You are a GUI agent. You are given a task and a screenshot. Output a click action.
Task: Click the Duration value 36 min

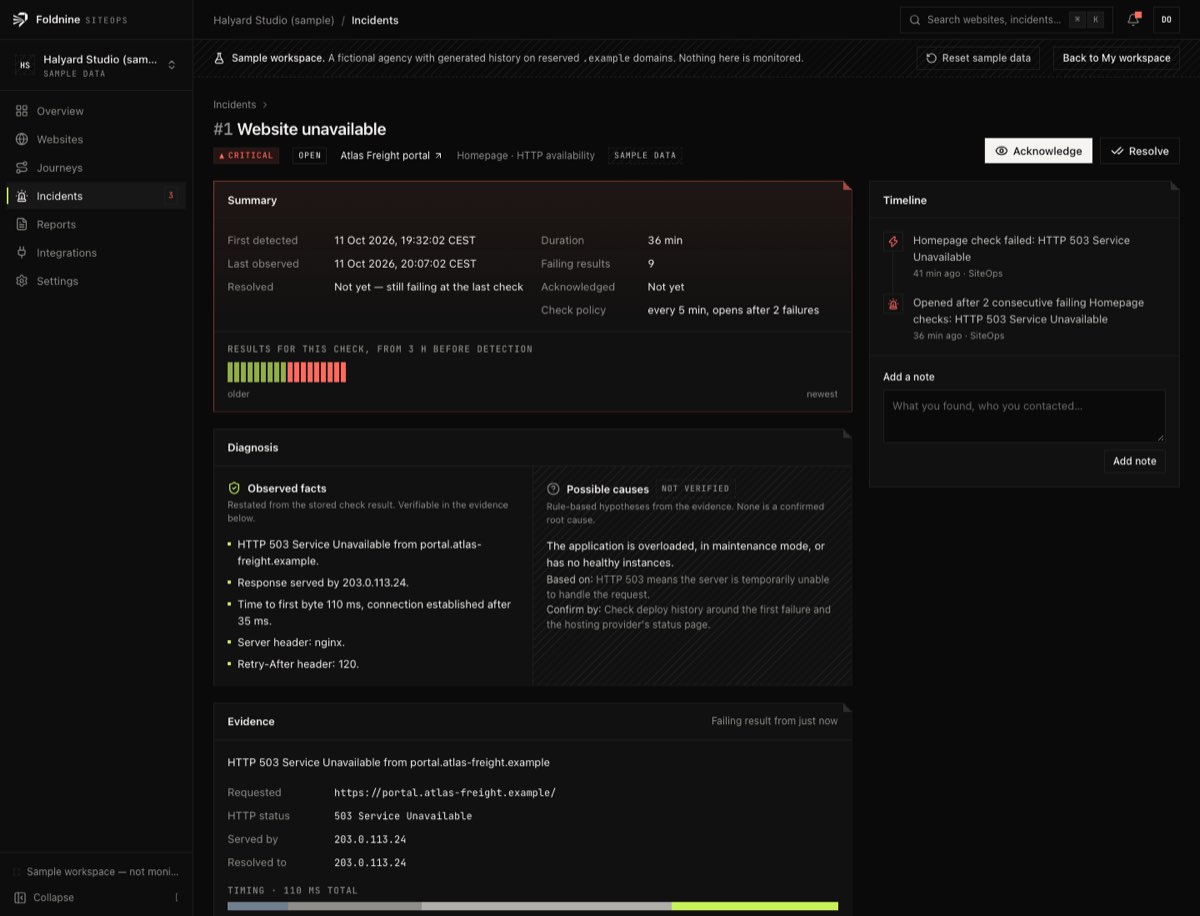pyautogui.click(x=665, y=241)
